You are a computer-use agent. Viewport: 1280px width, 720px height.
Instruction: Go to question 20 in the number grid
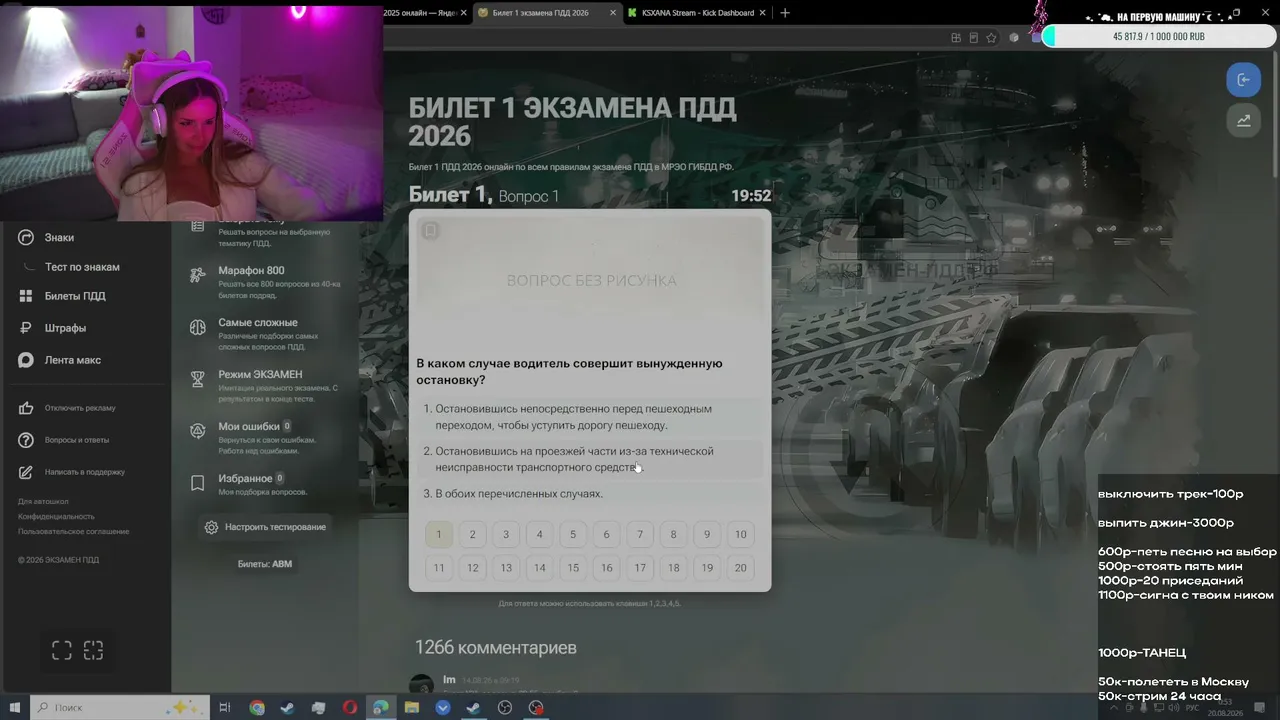[x=740, y=568]
